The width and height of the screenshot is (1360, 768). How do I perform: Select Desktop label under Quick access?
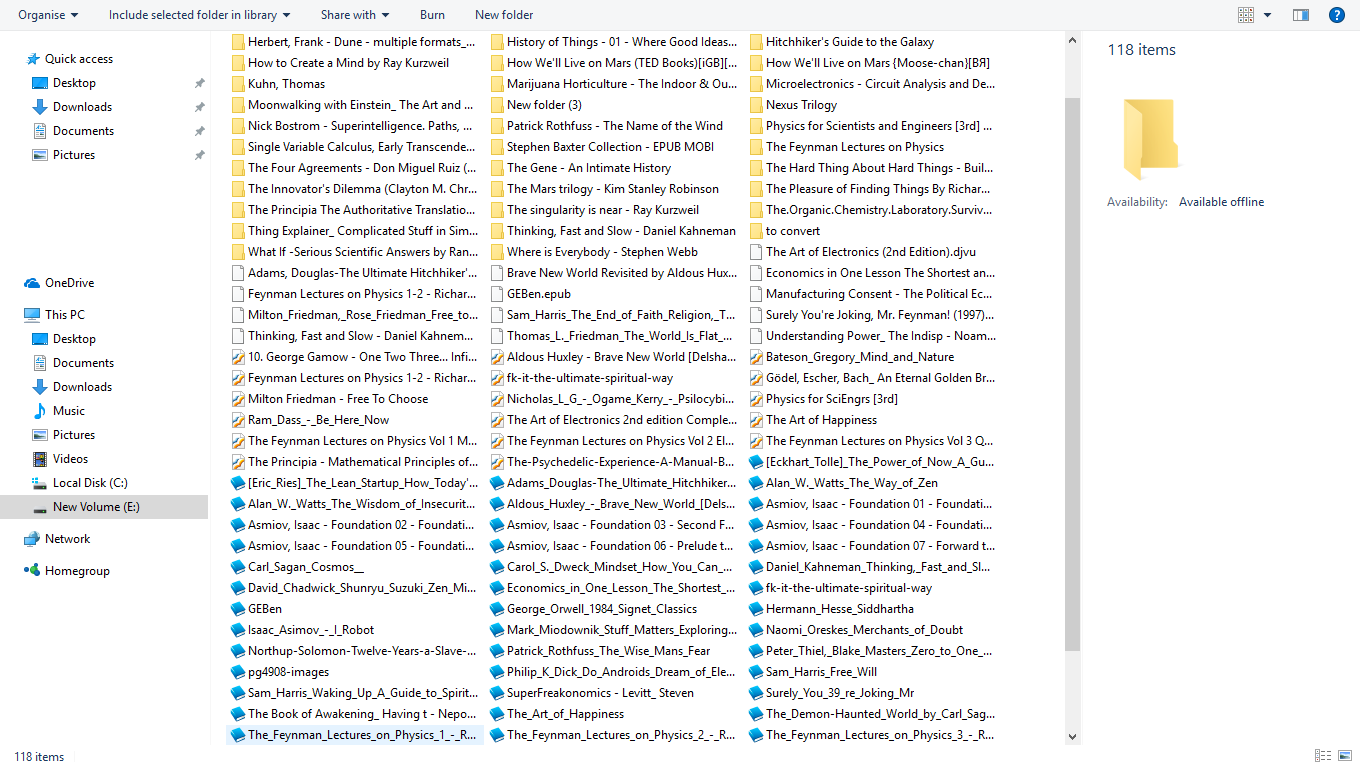(74, 83)
